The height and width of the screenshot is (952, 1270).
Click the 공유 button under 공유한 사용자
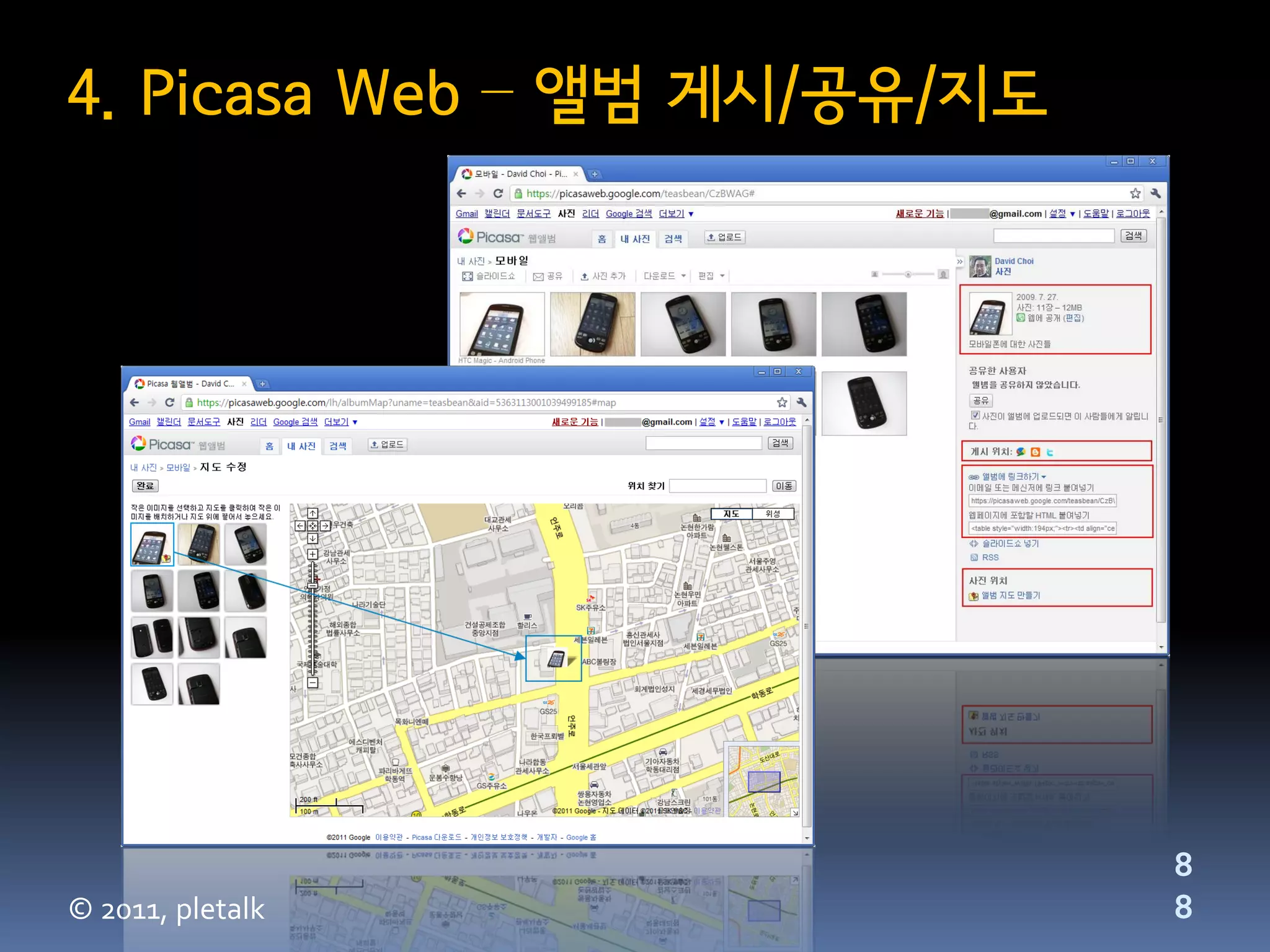pyautogui.click(x=981, y=401)
